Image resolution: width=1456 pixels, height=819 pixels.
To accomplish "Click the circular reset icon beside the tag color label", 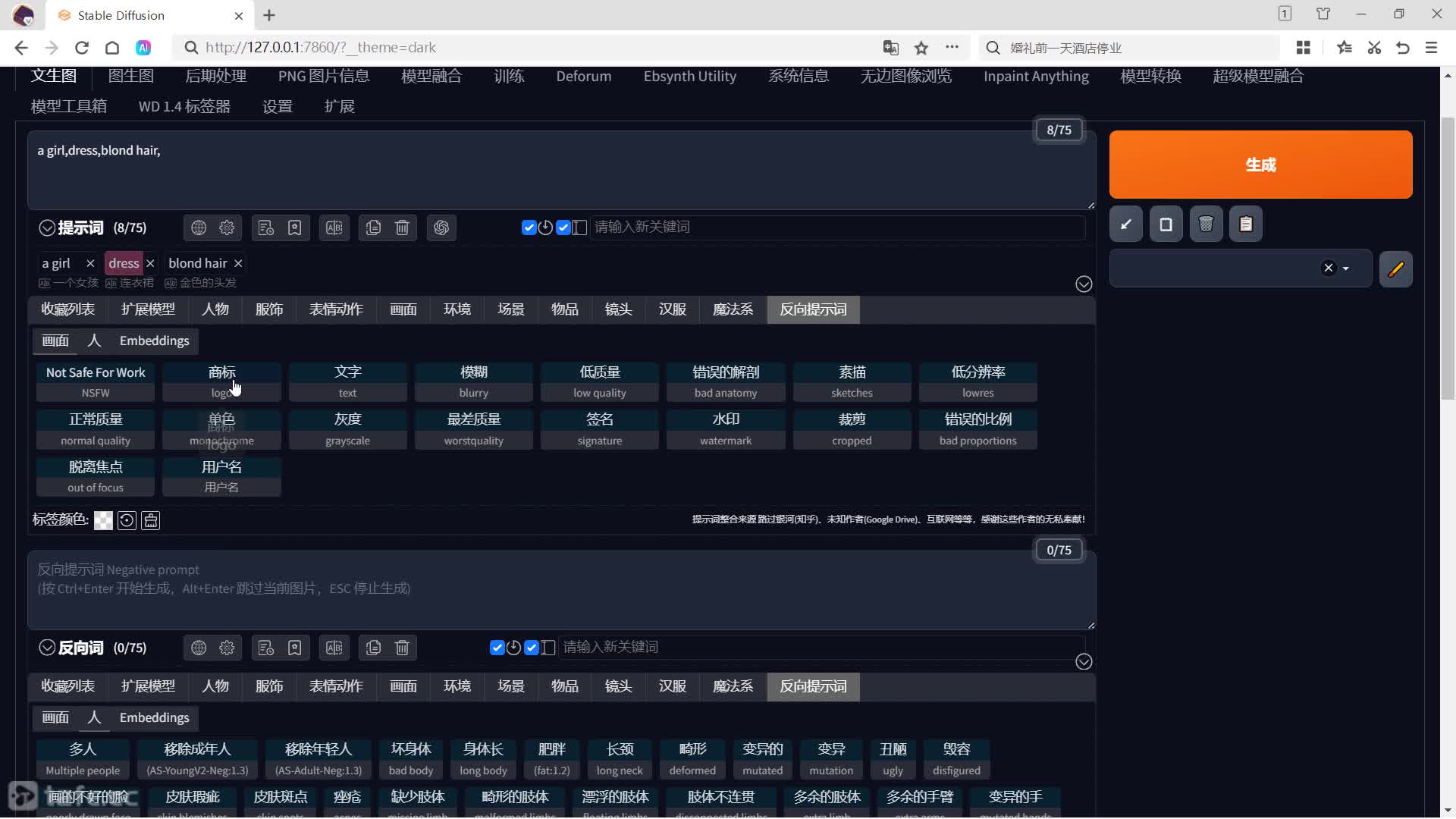I will coord(127,520).
